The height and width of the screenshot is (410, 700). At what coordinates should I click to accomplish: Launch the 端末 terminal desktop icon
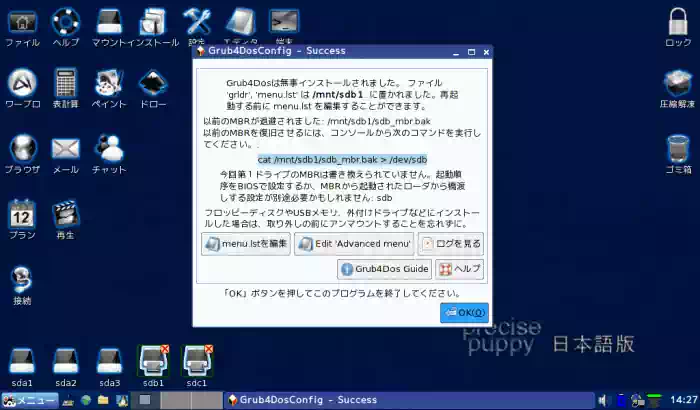coord(284,21)
